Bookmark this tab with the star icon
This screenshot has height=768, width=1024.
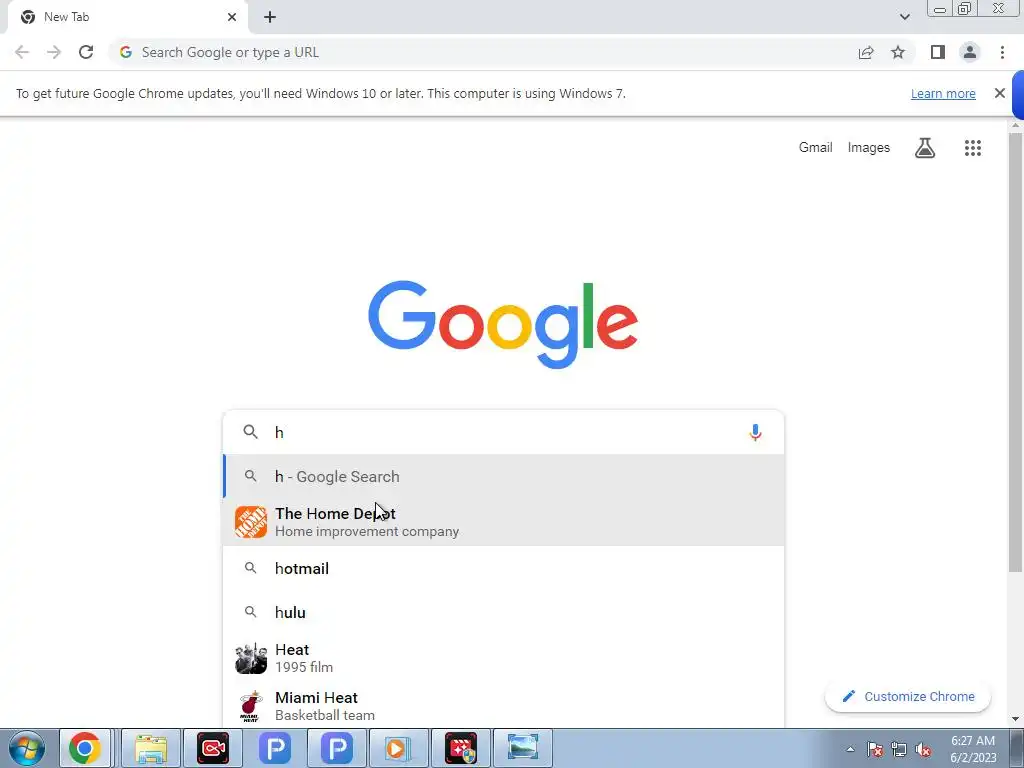coord(898,52)
